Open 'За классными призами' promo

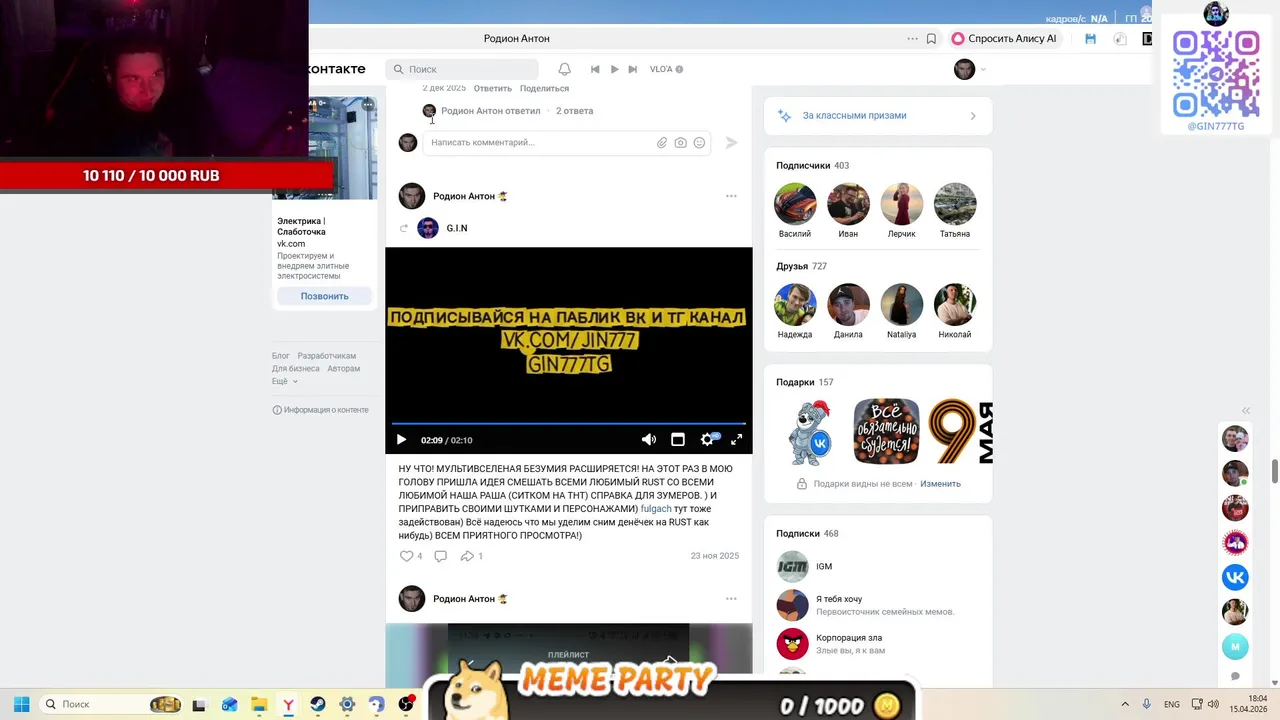pyautogui.click(x=878, y=116)
